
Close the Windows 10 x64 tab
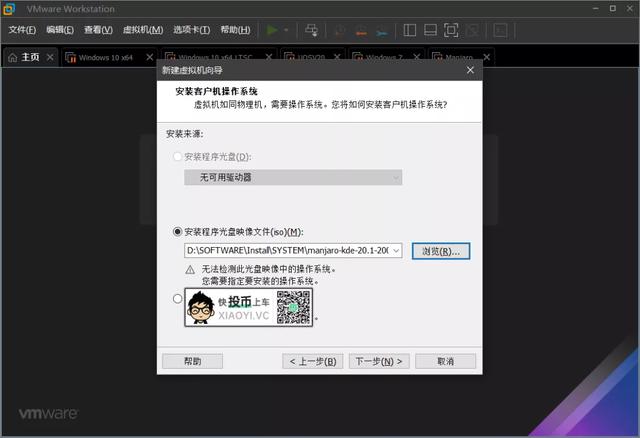click(x=150, y=57)
